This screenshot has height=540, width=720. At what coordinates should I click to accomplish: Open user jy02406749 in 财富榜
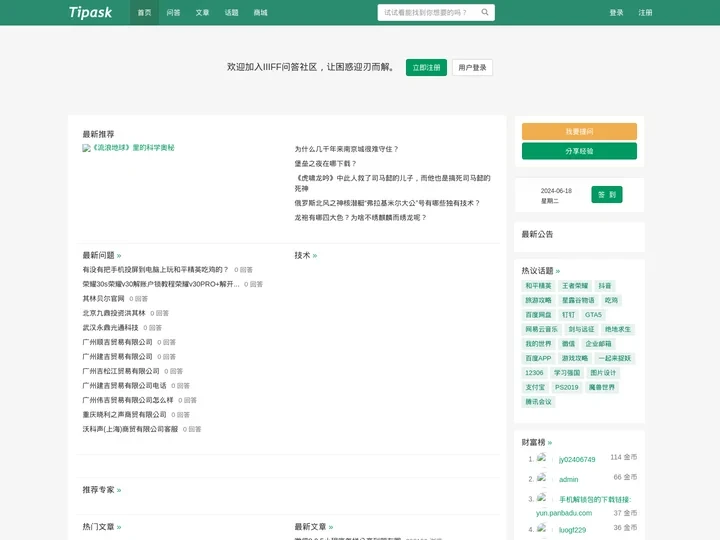point(577,460)
